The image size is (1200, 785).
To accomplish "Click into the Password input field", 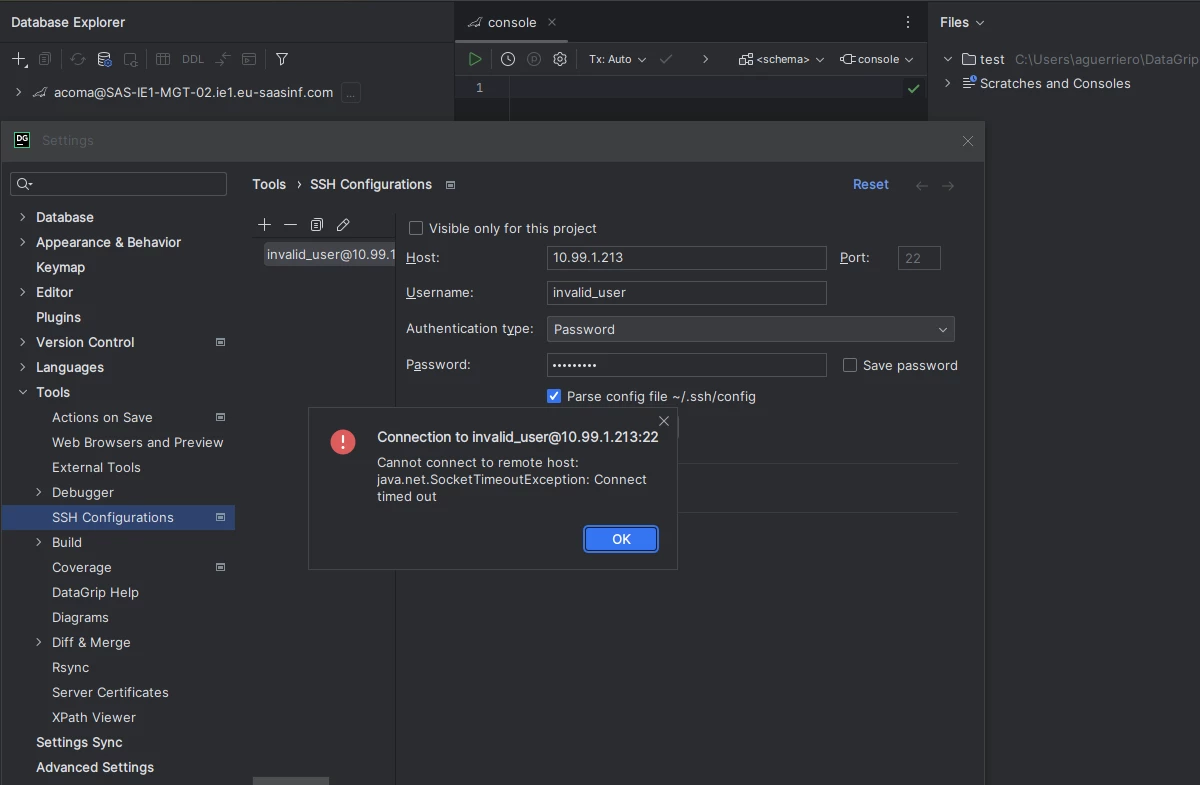I will [x=687, y=365].
